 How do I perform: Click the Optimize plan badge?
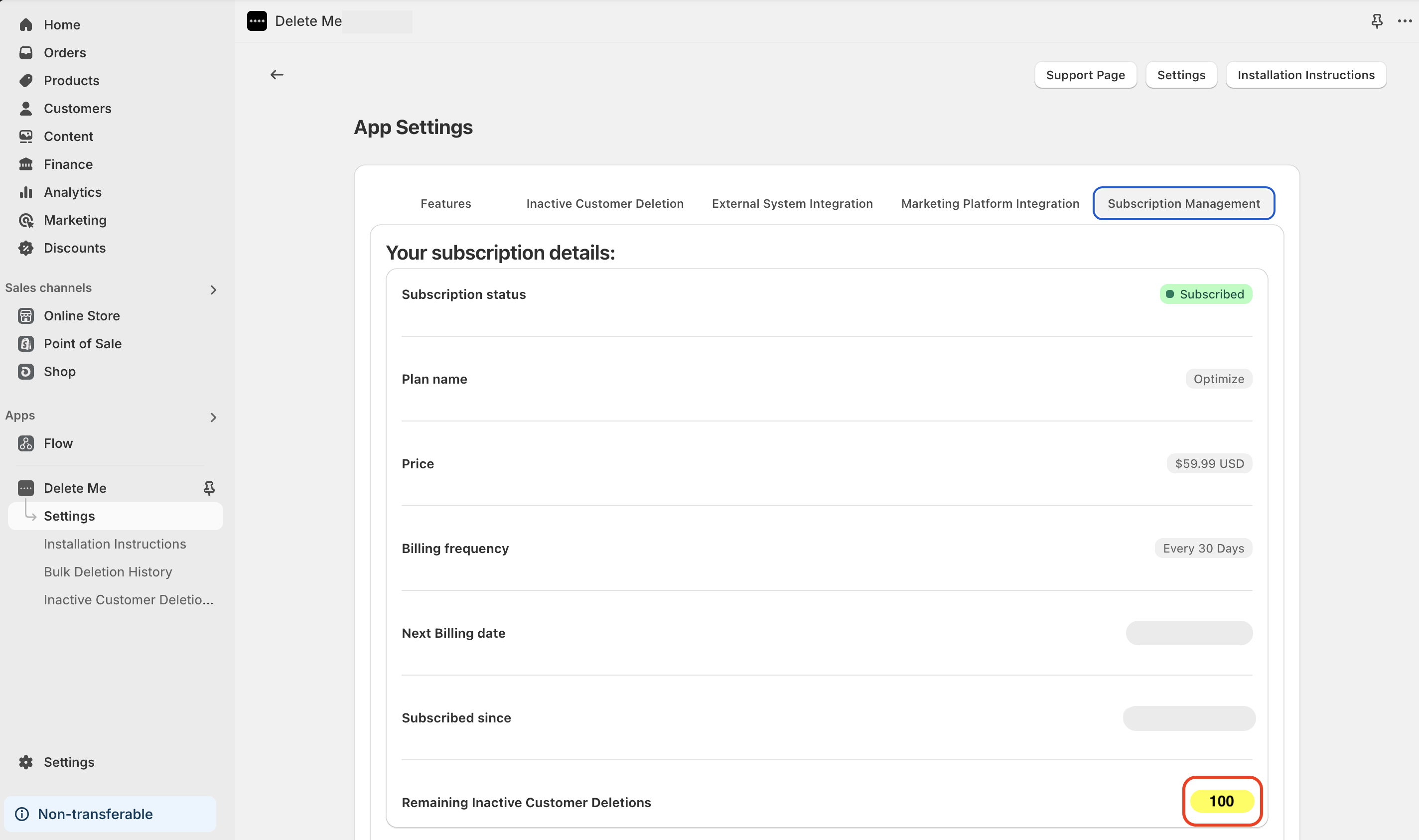tap(1219, 379)
